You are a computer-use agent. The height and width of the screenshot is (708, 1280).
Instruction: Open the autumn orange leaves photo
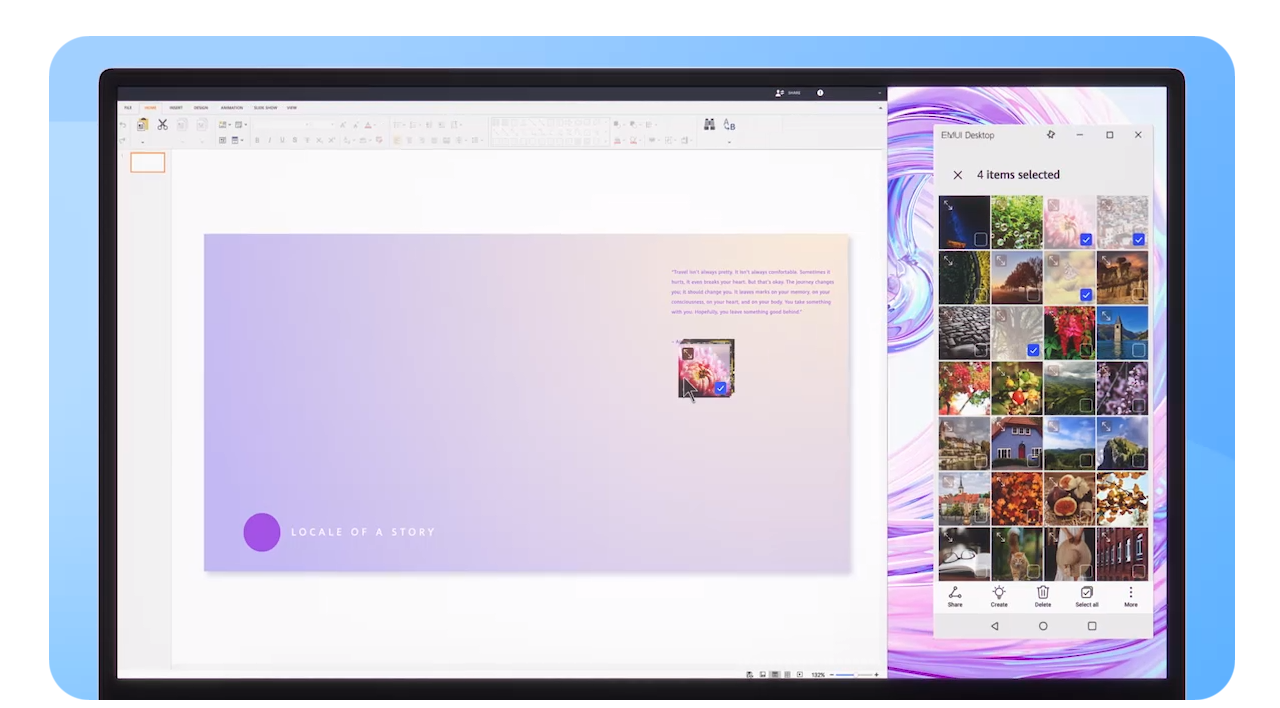(x=1017, y=498)
